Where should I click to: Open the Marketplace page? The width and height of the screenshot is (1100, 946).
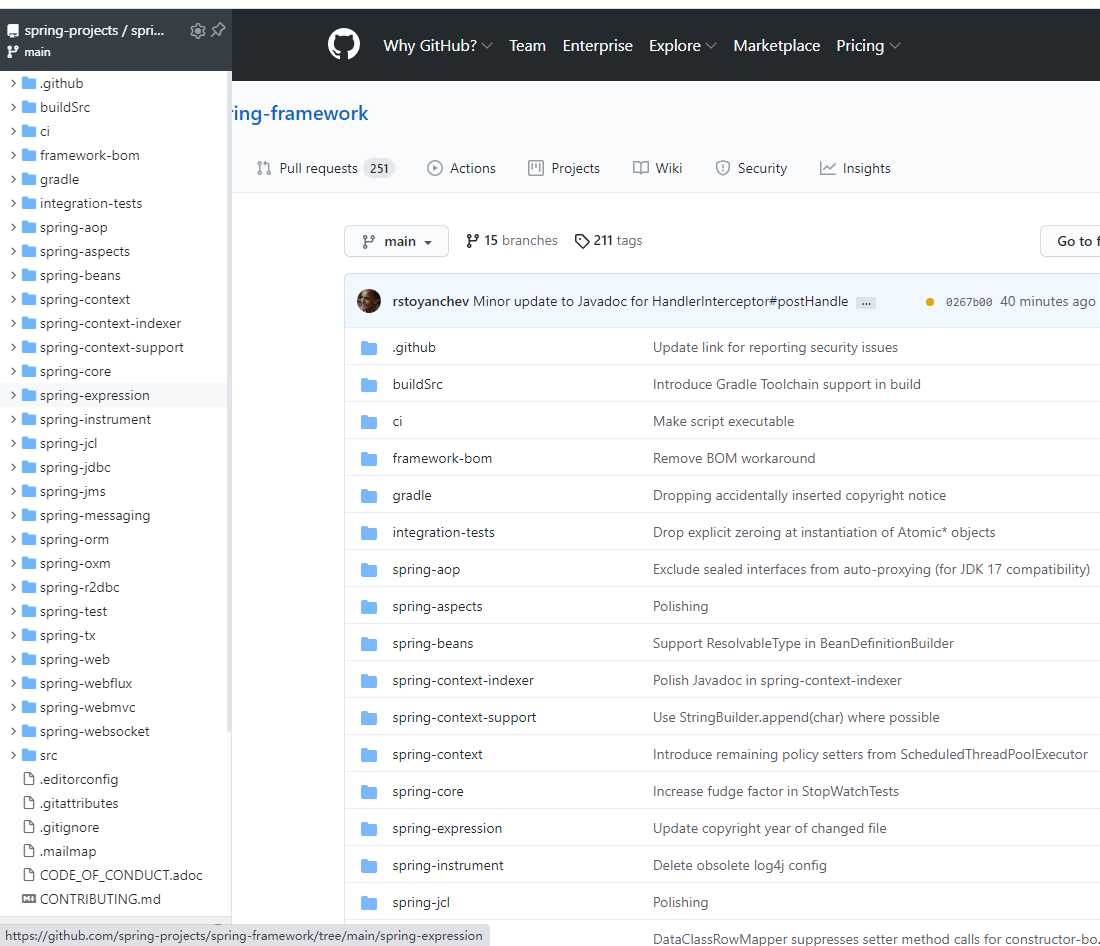click(777, 46)
